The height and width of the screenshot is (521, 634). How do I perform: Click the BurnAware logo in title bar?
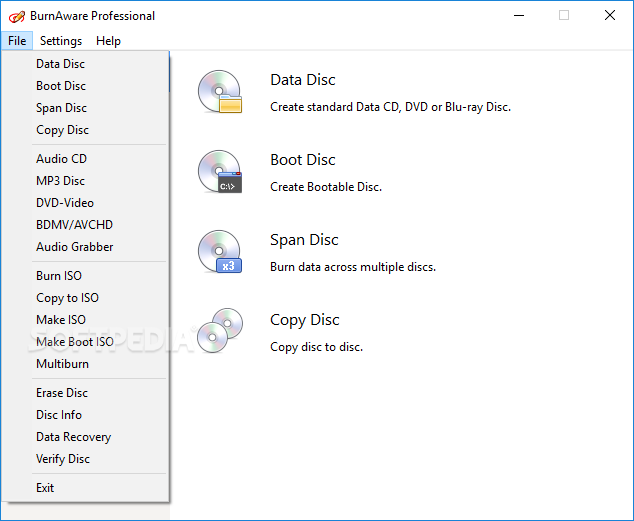[17, 17]
